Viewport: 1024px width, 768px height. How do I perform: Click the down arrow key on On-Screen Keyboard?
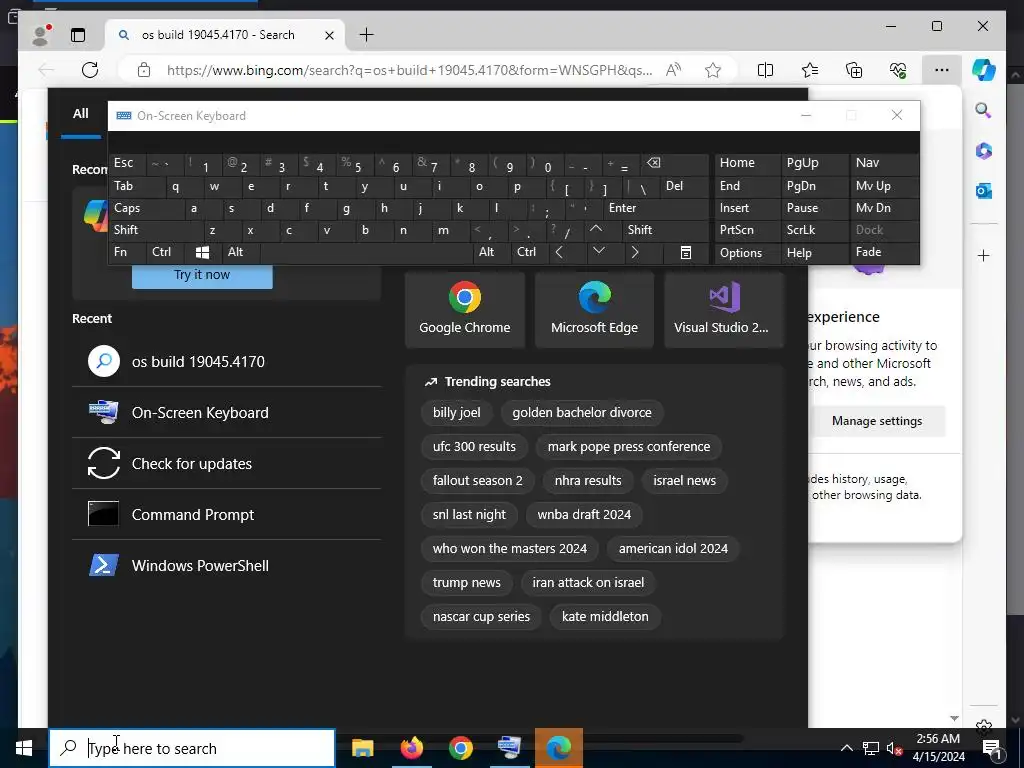click(598, 252)
